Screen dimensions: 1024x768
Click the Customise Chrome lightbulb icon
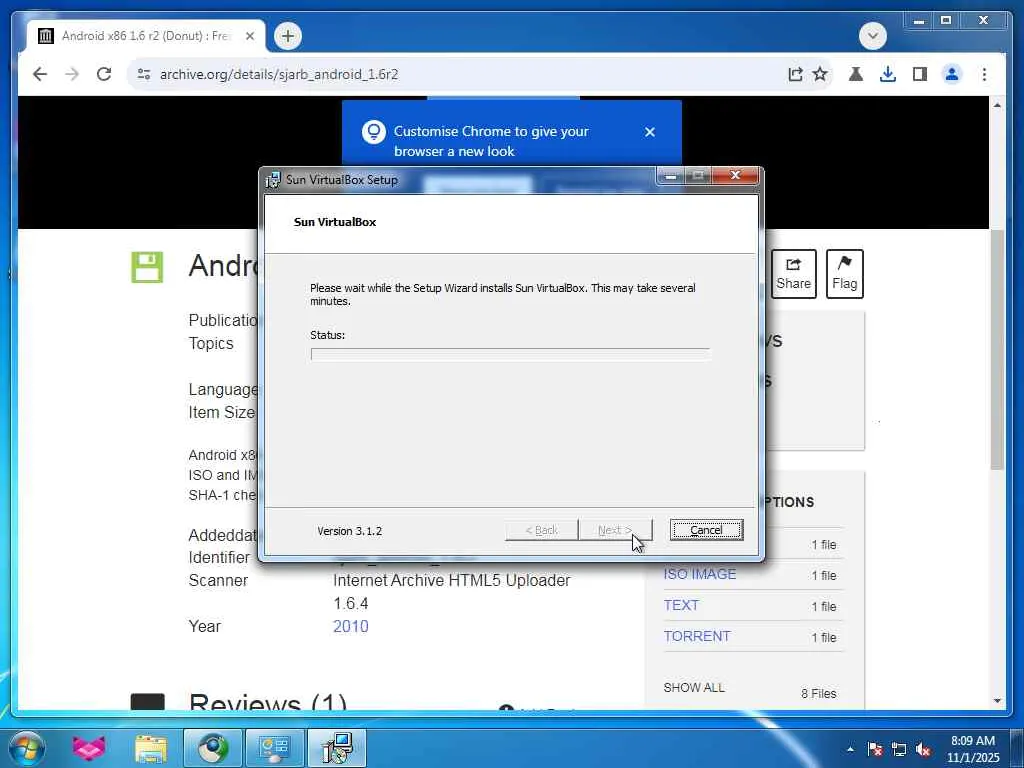coord(374,132)
